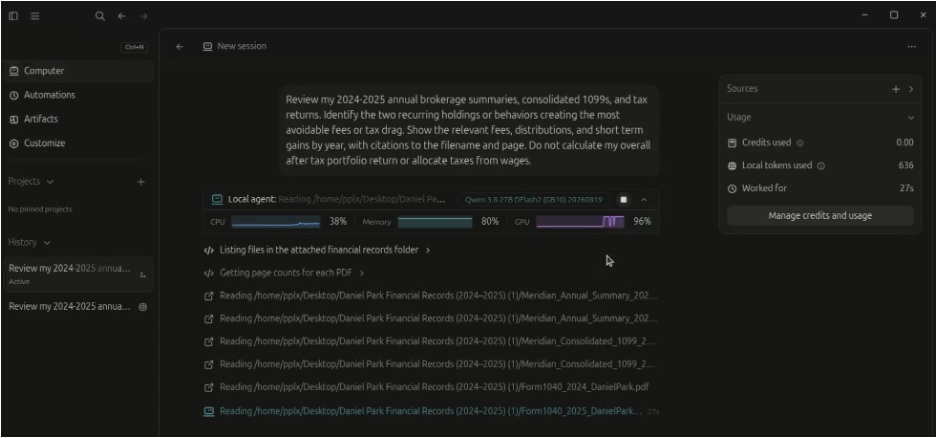This screenshot has width=936, height=438.
Task: Select Computer in the sidebar
Action: click(78, 71)
